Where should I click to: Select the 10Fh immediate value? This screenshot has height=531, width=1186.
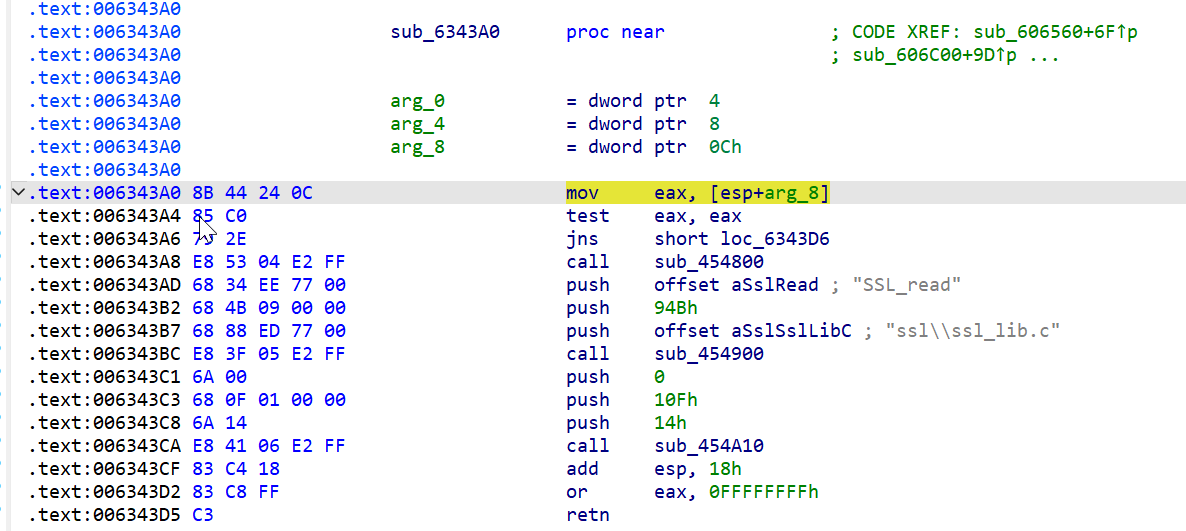pos(676,400)
